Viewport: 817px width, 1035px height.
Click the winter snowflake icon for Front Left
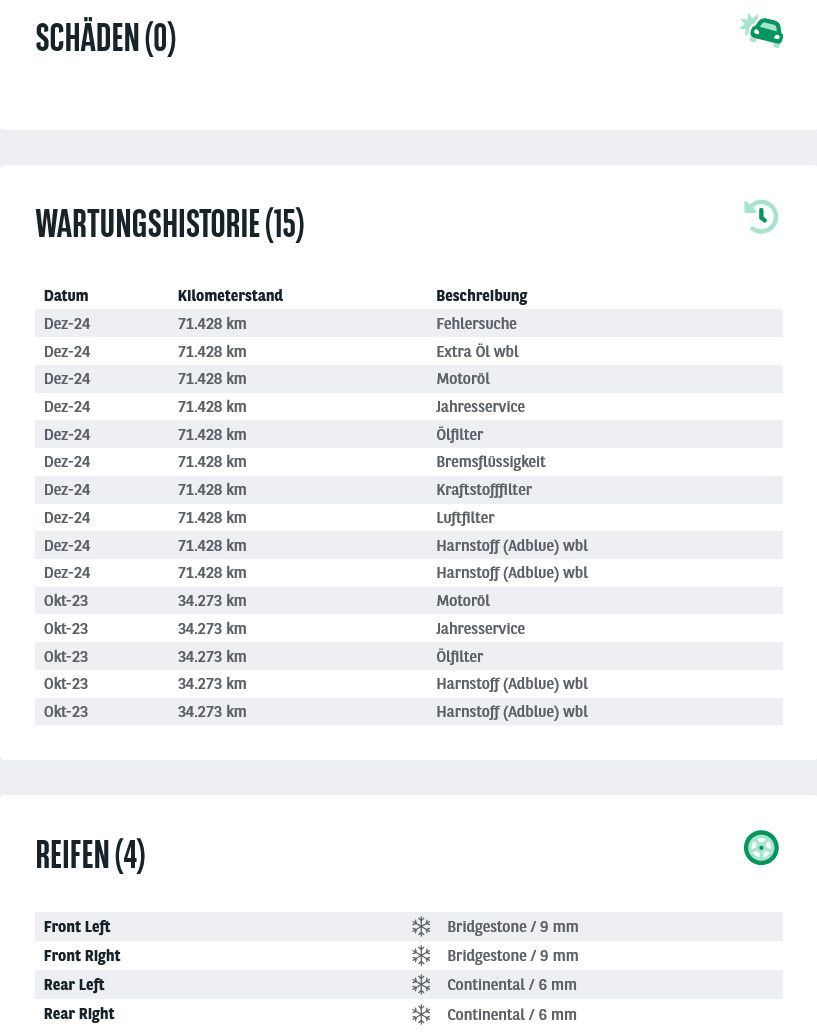click(421, 927)
